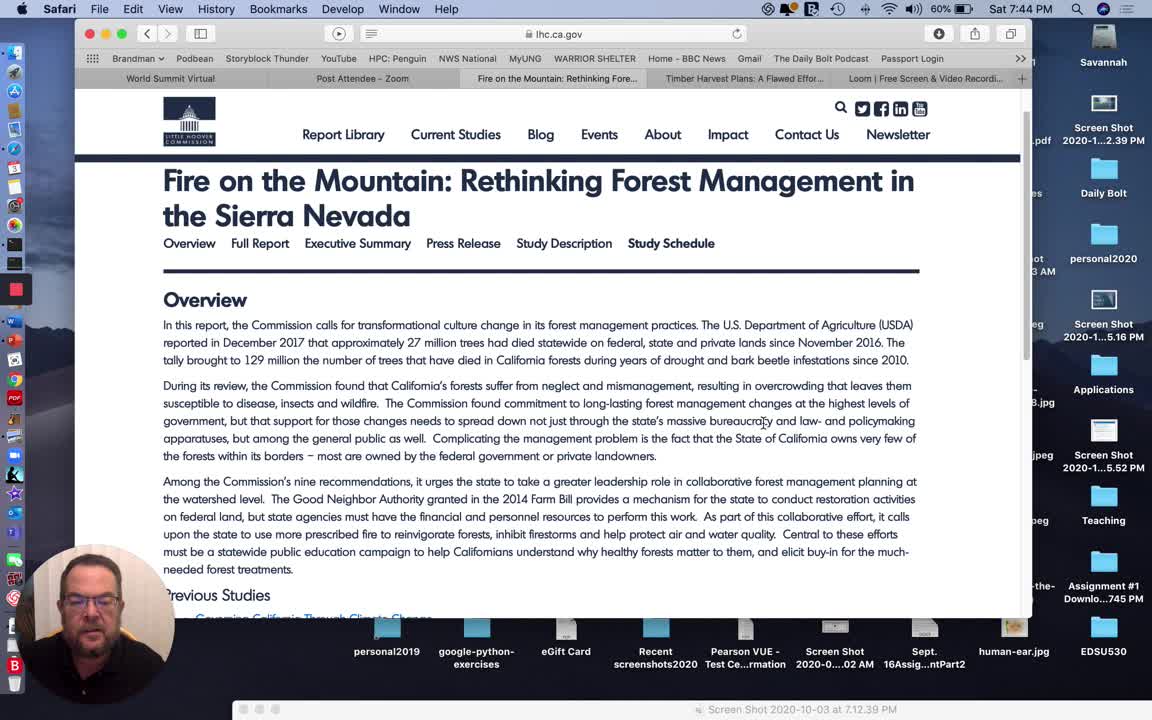The width and height of the screenshot is (1152, 720).
Task: Click the Safari share button
Action: (975, 34)
